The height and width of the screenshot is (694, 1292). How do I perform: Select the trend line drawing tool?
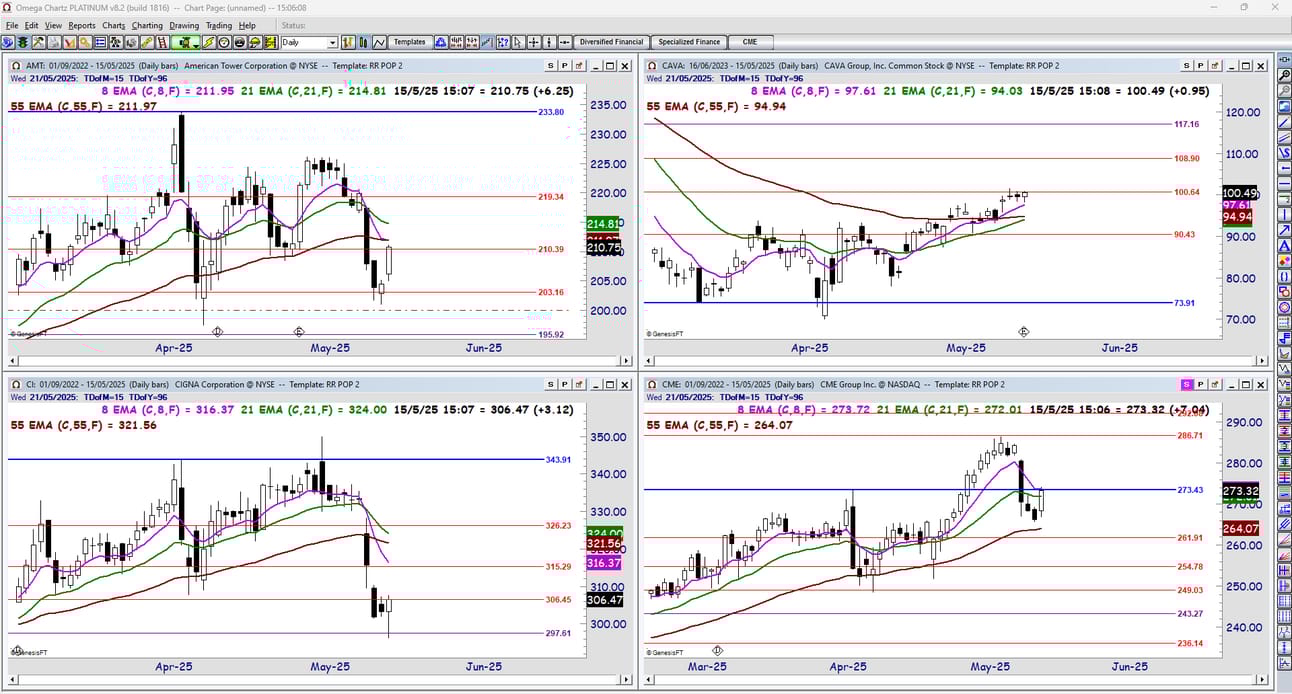click(1282, 121)
